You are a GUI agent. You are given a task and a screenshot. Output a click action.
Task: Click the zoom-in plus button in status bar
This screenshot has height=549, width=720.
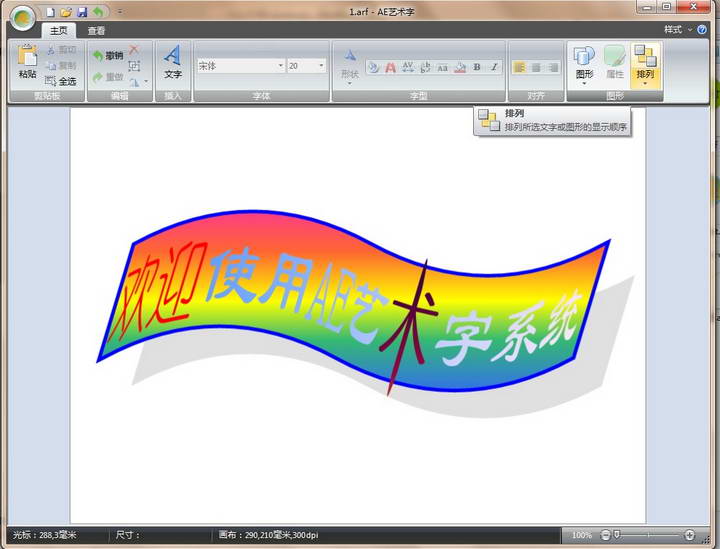coord(690,536)
